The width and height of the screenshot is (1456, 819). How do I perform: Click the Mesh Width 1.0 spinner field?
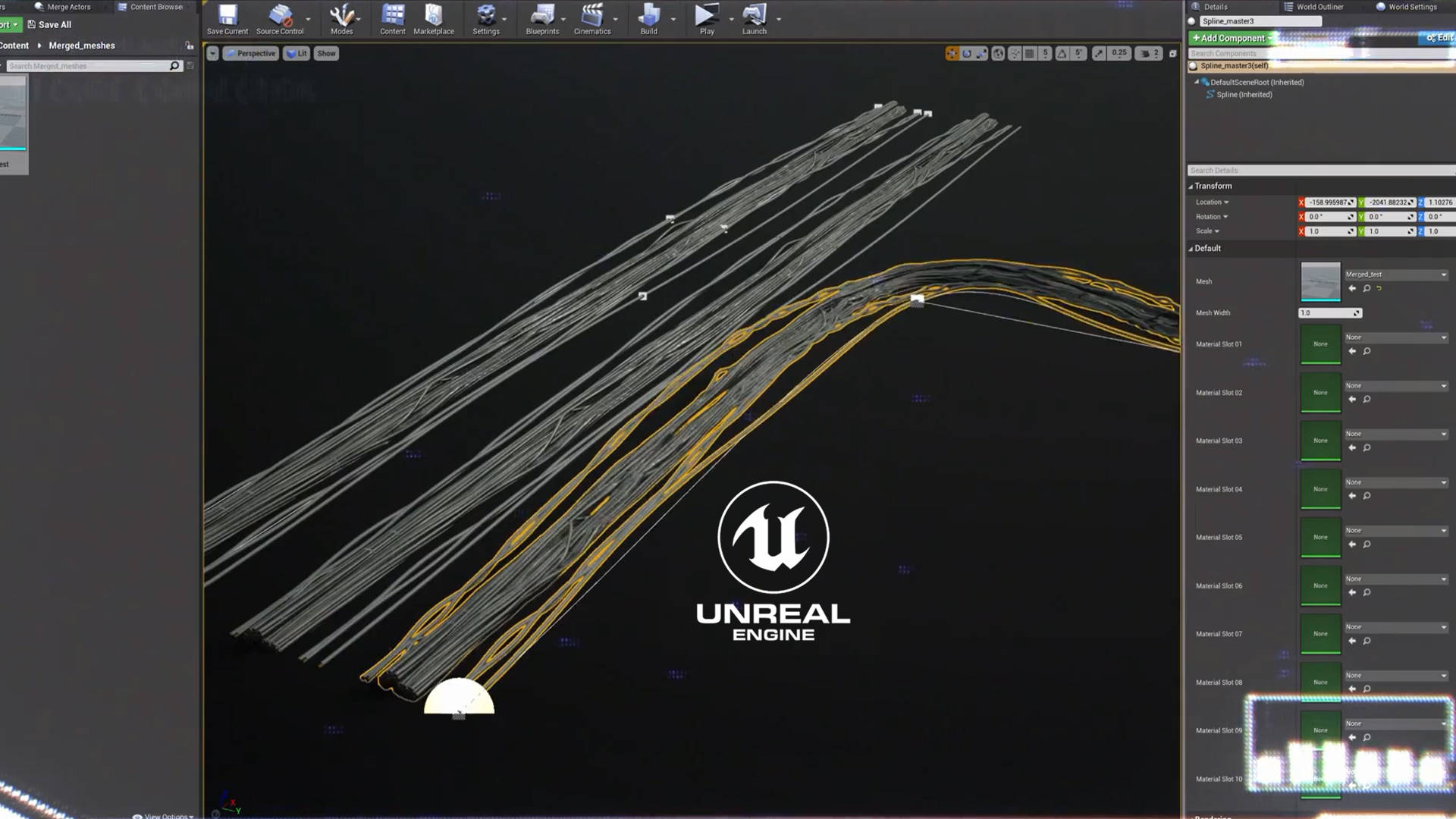tap(1330, 313)
